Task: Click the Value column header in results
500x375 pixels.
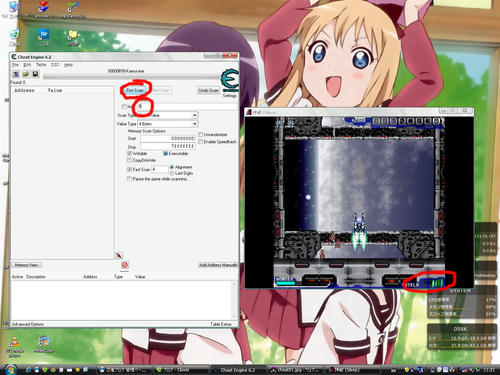Action: (55, 90)
